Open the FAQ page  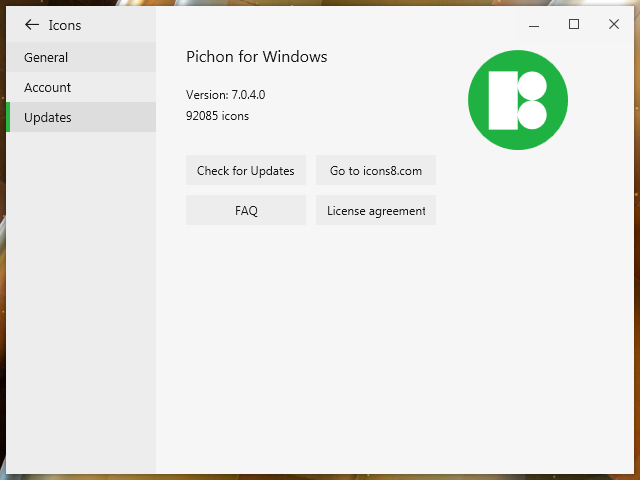tap(246, 211)
